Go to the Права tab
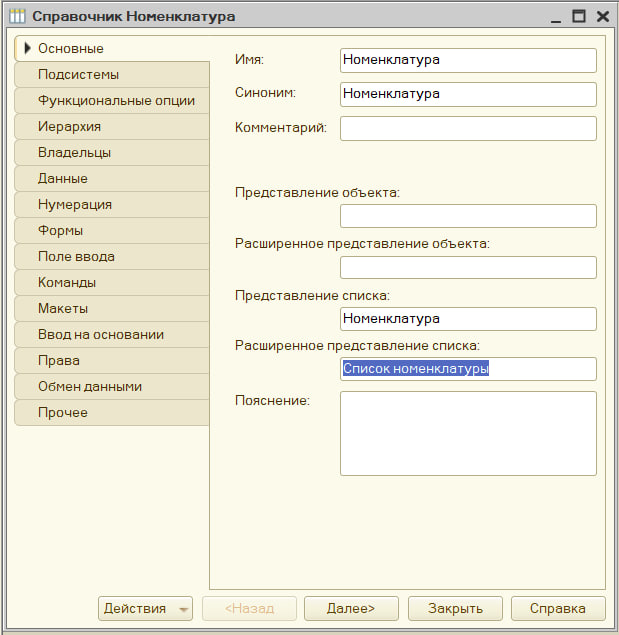 tap(112, 360)
